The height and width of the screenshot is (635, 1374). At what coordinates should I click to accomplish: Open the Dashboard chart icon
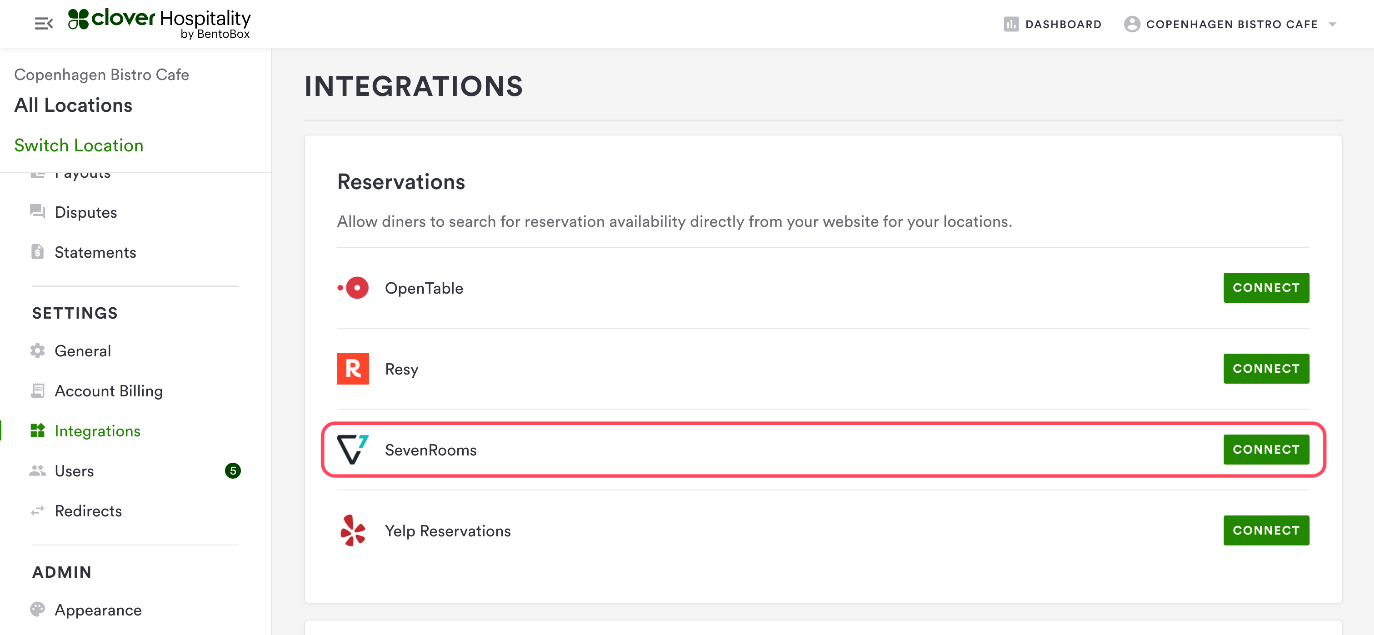1011,24
